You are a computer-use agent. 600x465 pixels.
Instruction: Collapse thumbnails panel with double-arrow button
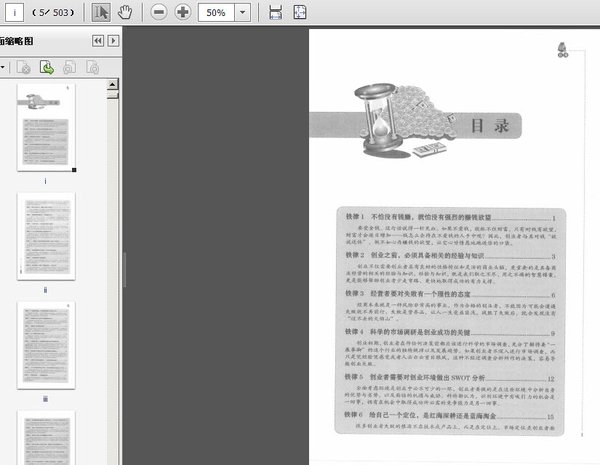[x=98, y=41]
